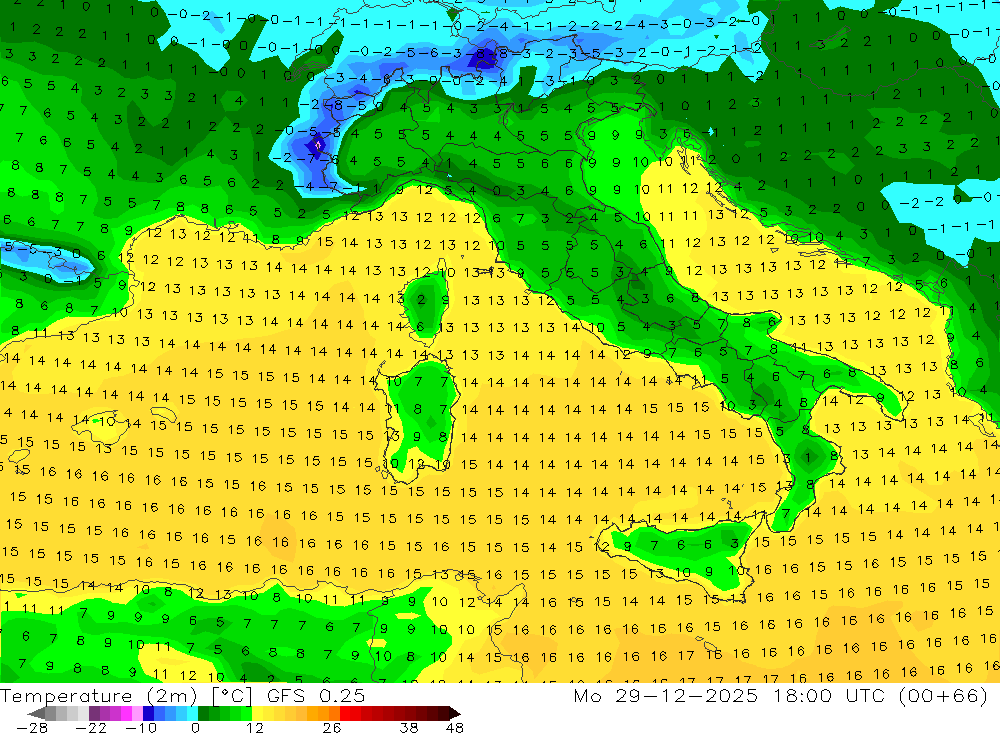Click the dark maroon right arrow end of the legend
Screen dimensions: 1000x733
point(455,714)
